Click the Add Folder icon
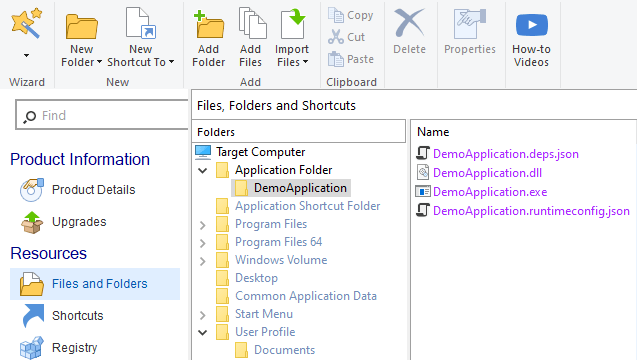This screenshot has width=637, height=360. pos(209,25)
